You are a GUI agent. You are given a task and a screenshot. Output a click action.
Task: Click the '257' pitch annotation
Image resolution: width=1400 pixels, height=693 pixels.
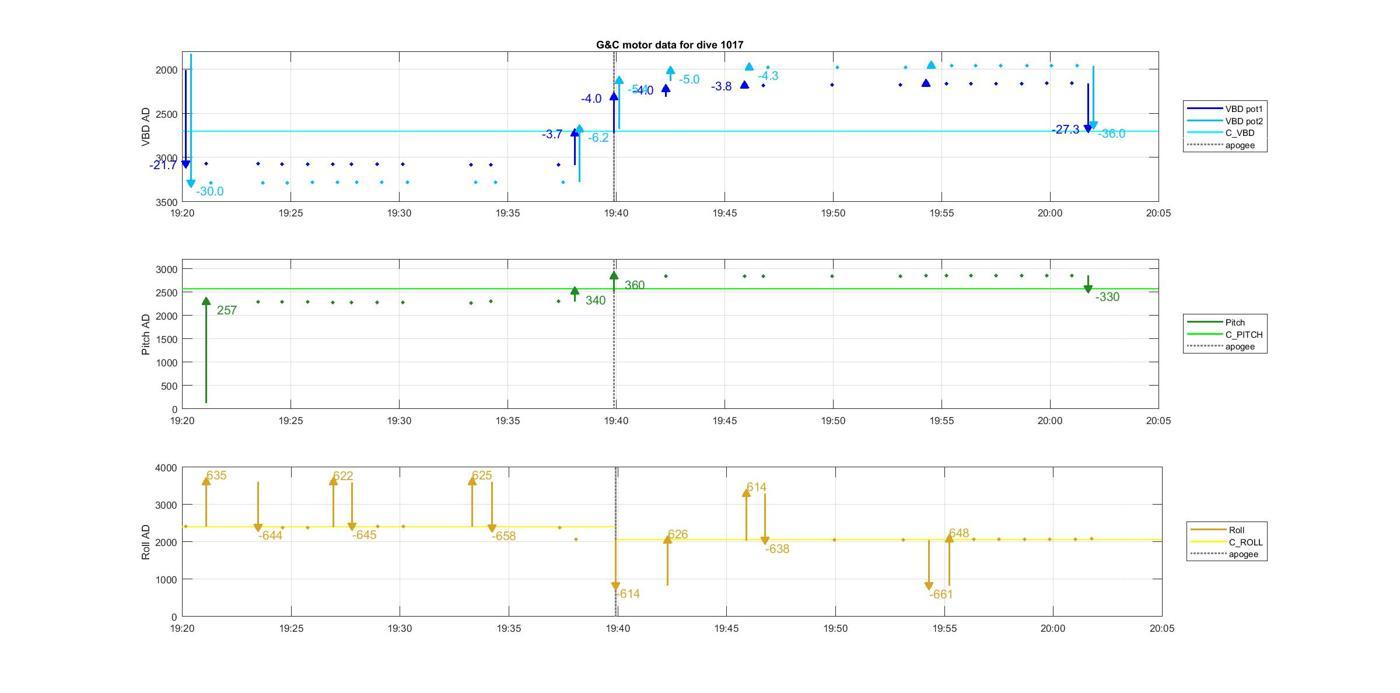[x=227, y=311]
